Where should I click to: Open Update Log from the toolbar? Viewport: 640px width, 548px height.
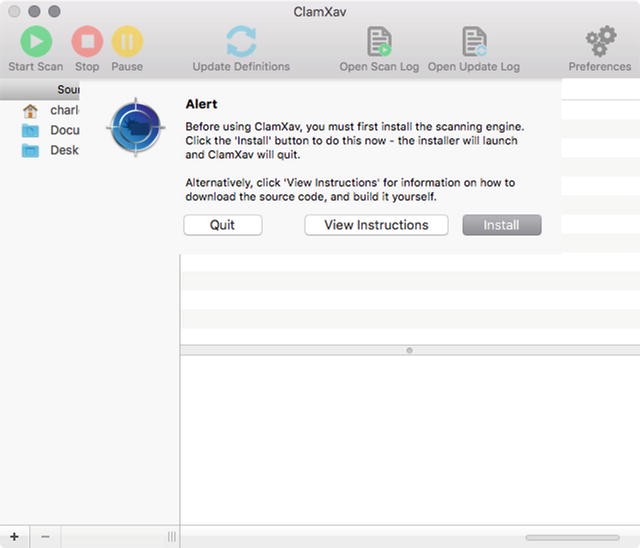coord(474,41)
